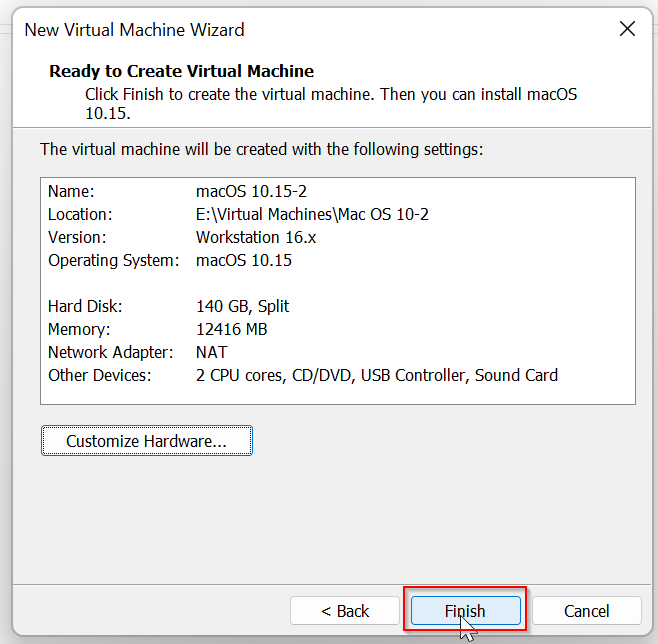Open the Customize Hardware dialog
This screenshot has height=644, width=658.
click(146, 440)
